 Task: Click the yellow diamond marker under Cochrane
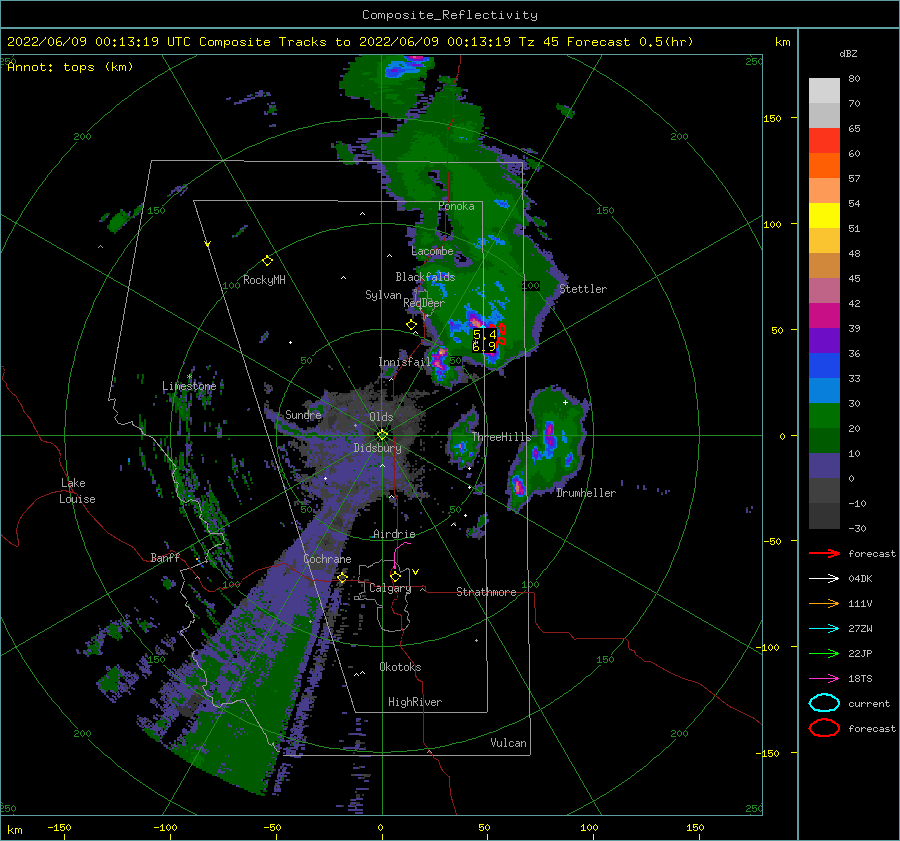coord(343,577)
